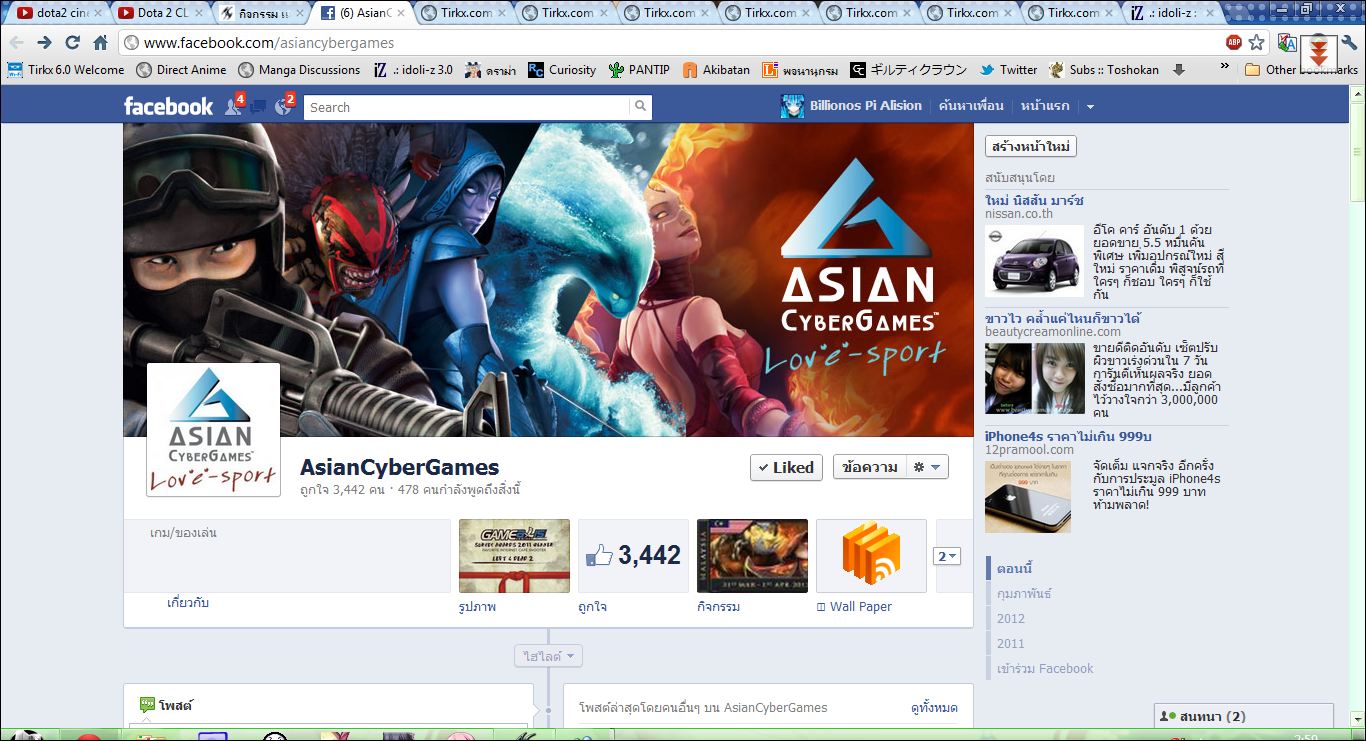The height and width of the screenshot is (741, 1366).
Task: Click the search magnifier button
Action: pos(640,107)
